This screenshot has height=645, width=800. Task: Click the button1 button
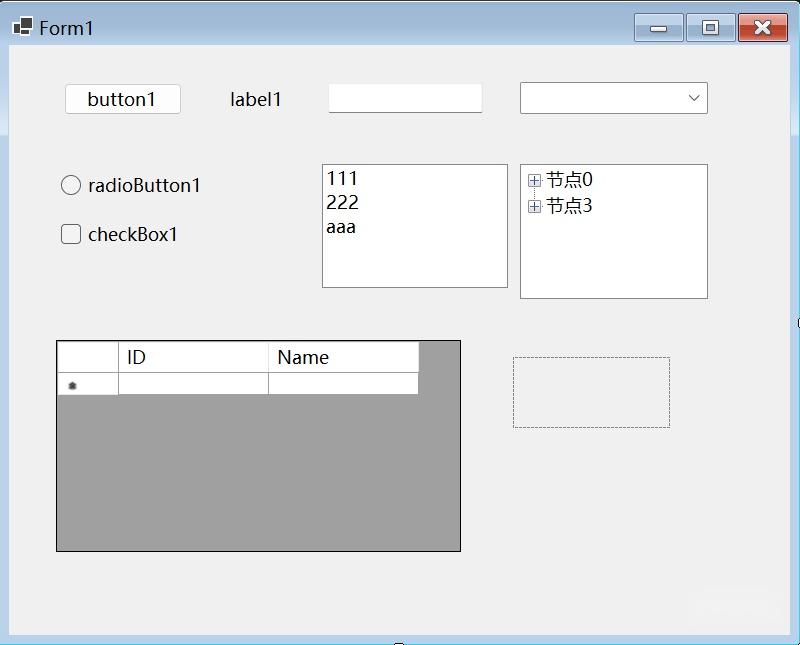pyautogui.click(x=122, y=99)
